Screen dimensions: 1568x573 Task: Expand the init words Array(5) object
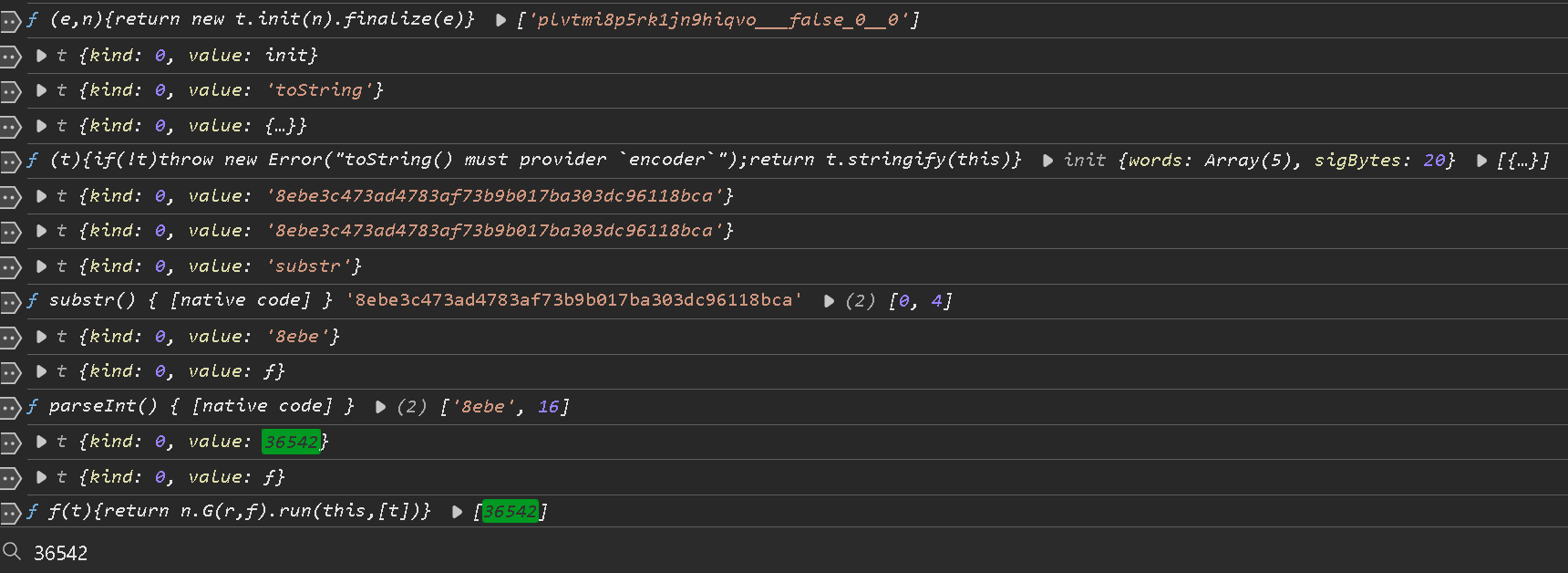coord(1047,161)
